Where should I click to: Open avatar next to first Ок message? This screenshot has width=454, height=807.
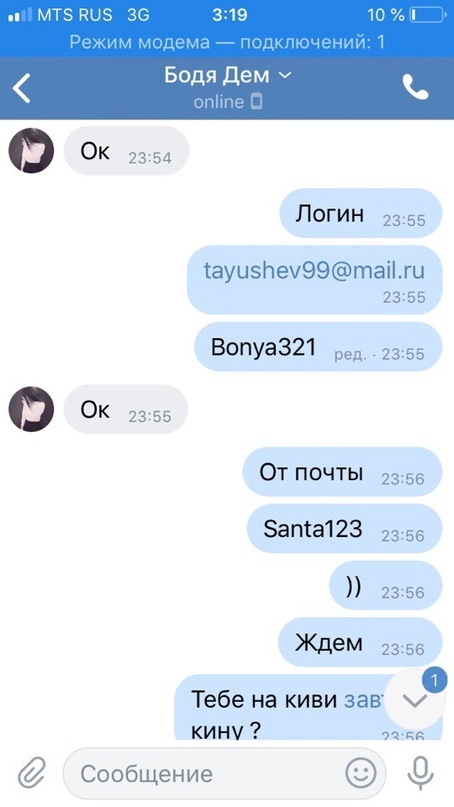tap(31, 150)
